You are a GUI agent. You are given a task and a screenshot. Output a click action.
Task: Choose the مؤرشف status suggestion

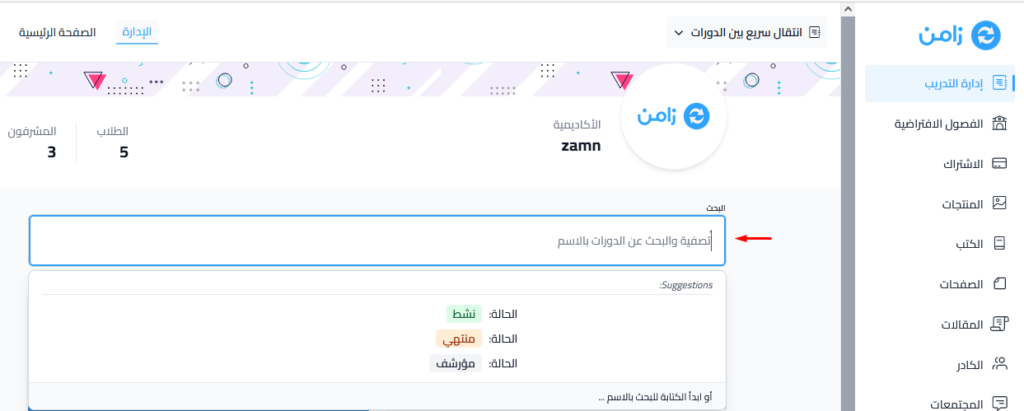pyautogui.click(x=473, y=363)
